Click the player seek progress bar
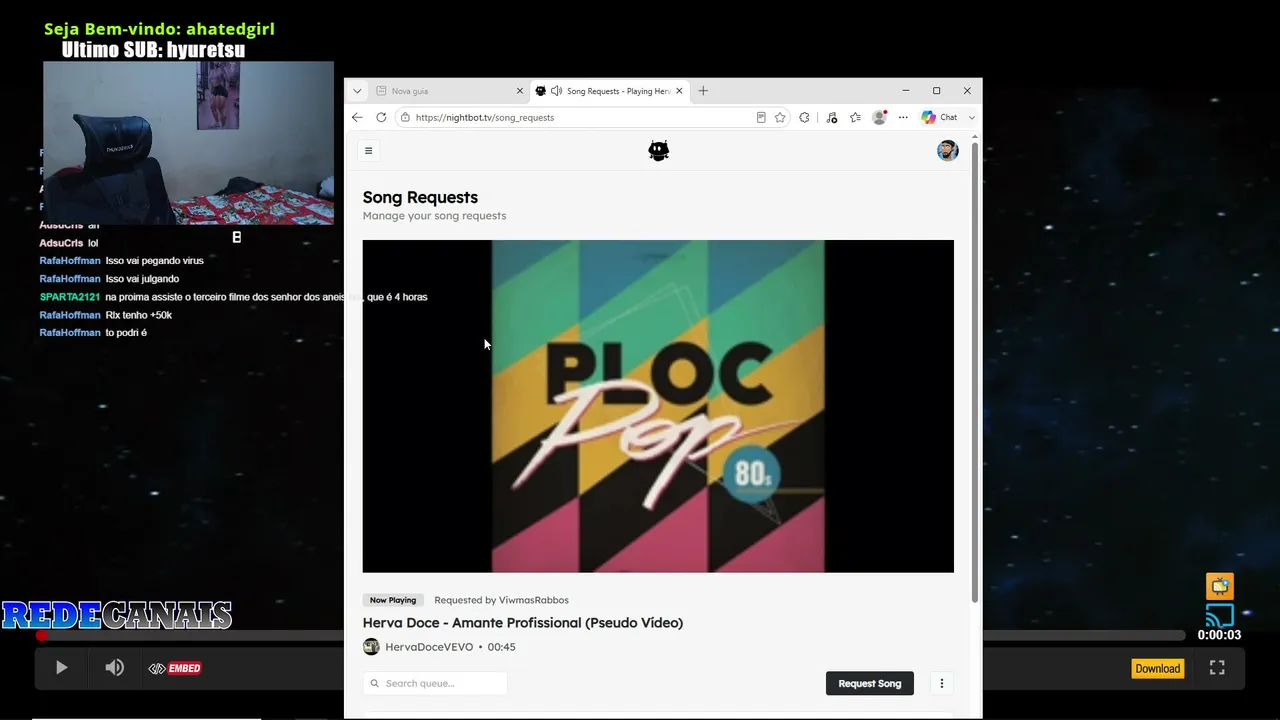This screenshot has width=1280, height=720. click(x=612, y=635)
